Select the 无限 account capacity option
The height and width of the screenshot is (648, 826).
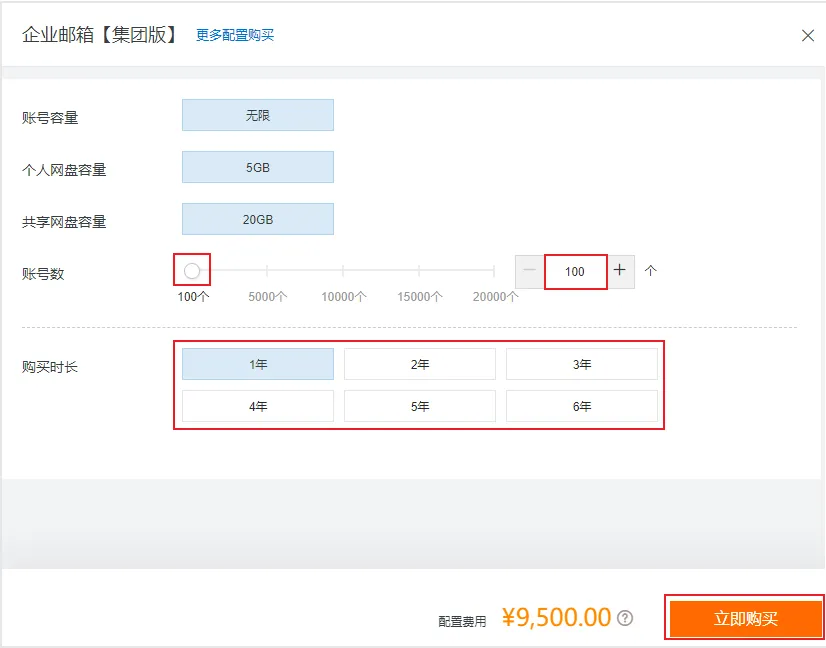257,115
